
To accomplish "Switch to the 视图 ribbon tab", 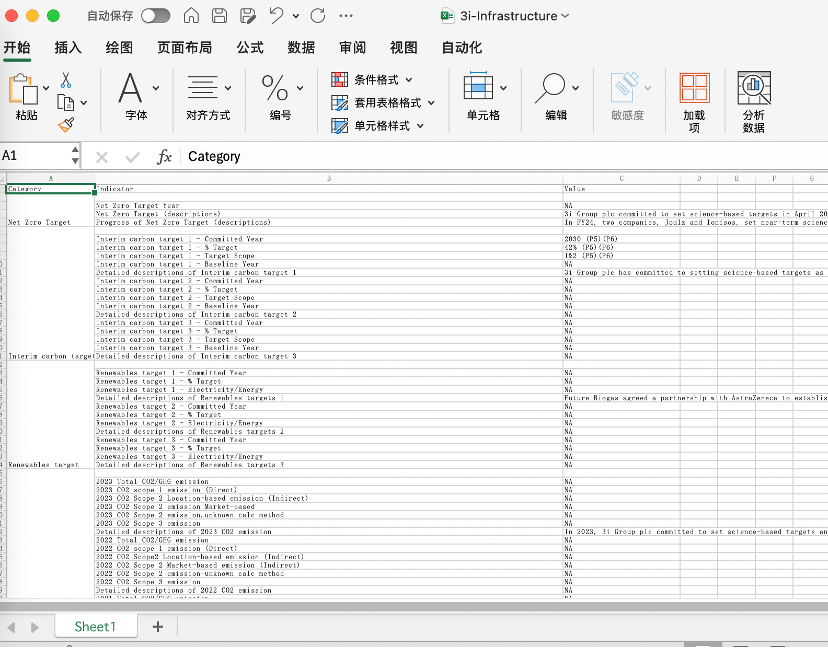I will coord(403,48).
